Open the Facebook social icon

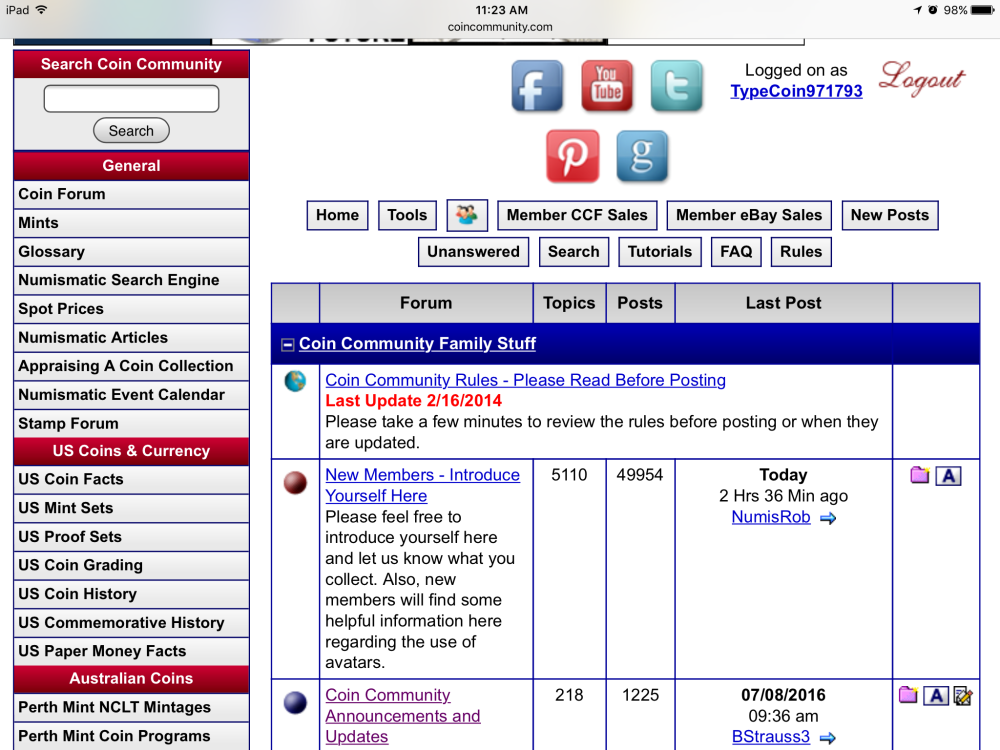537,86
